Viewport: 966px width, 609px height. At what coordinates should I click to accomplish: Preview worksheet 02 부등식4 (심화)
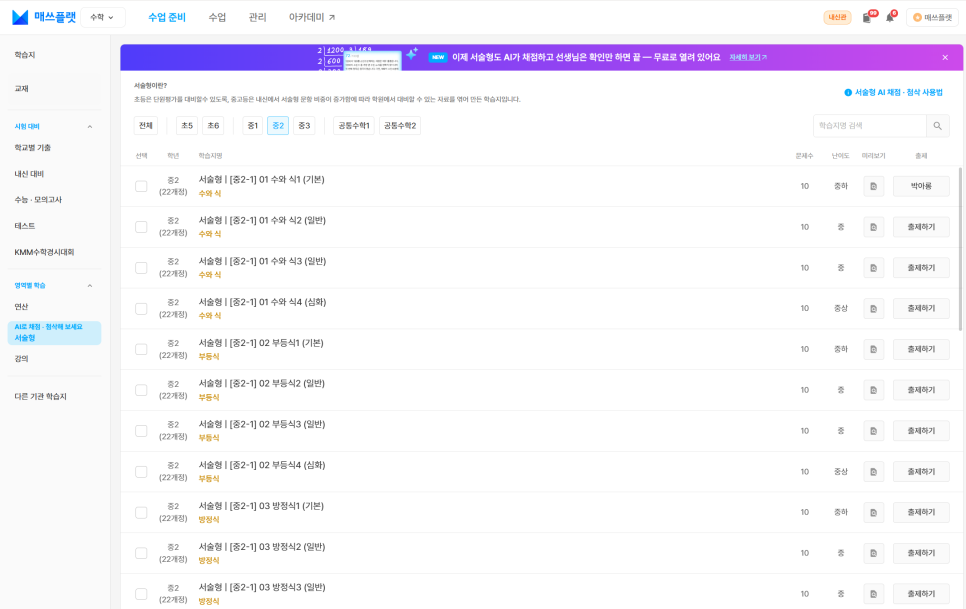[874, 472]
